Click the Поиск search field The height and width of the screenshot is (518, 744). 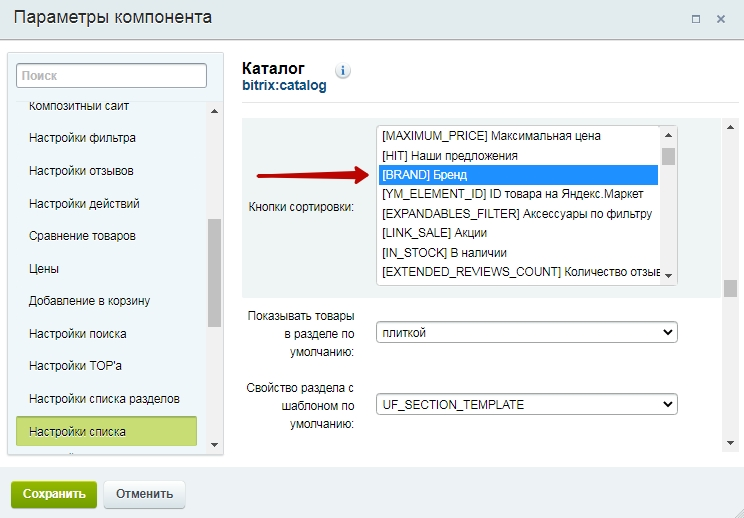(112, 75)
